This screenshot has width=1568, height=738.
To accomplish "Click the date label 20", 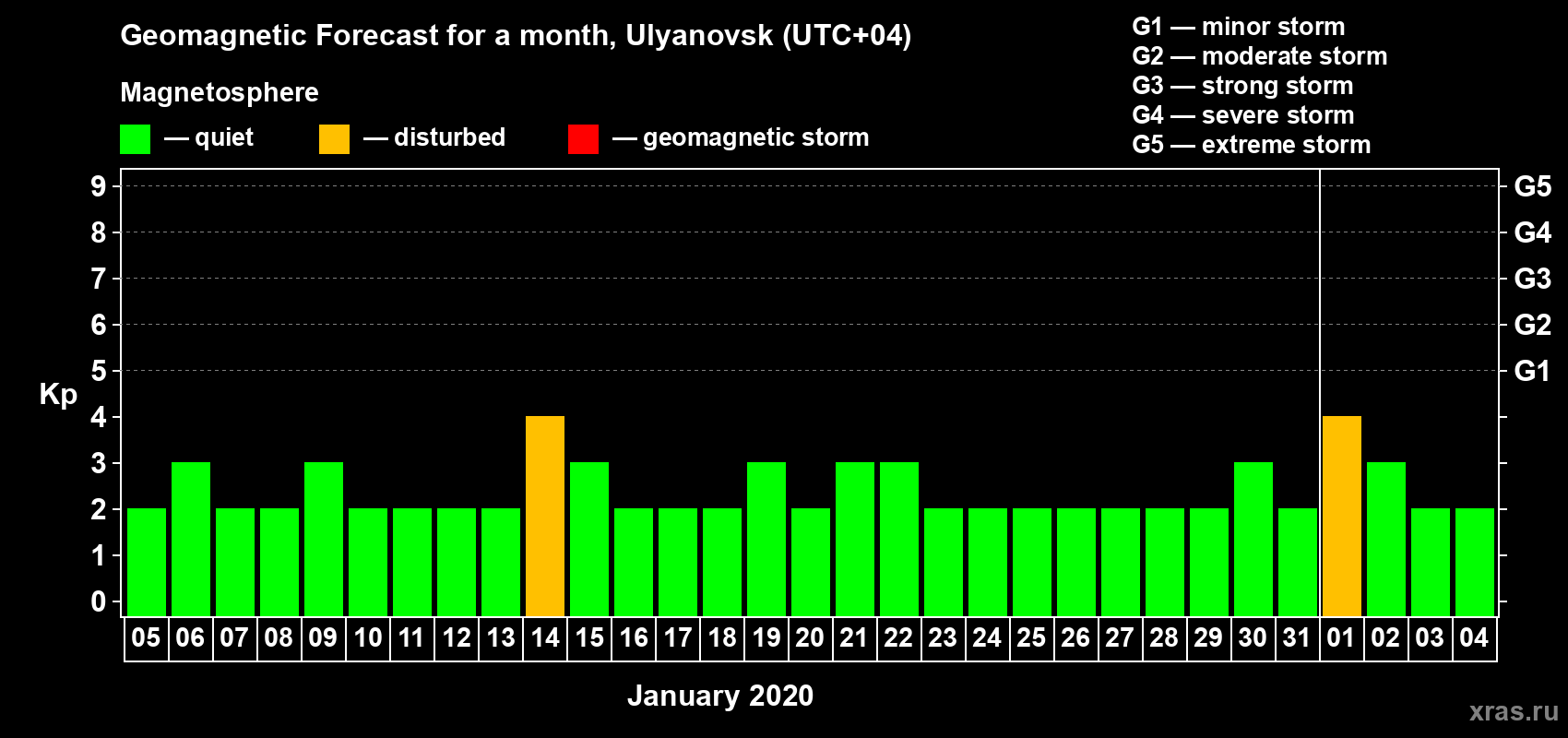I will point(810,637).
